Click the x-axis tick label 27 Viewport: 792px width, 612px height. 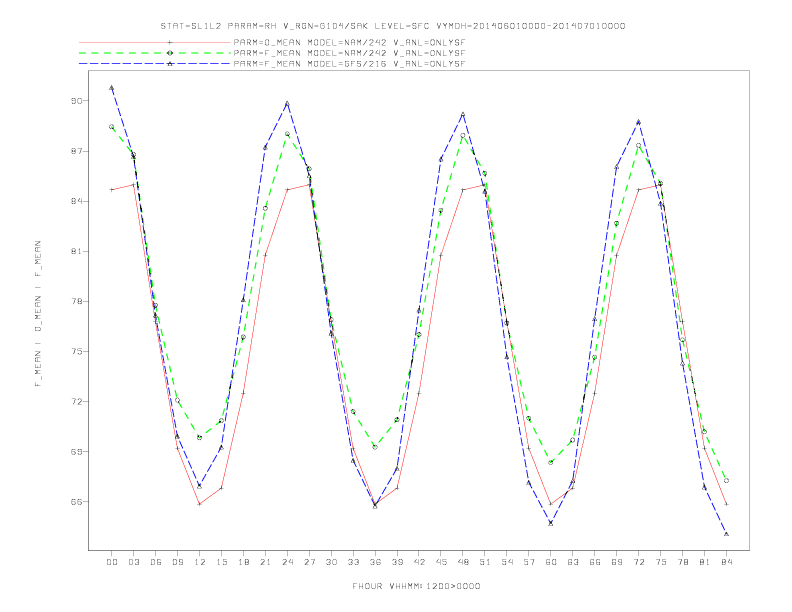[309, 562]
